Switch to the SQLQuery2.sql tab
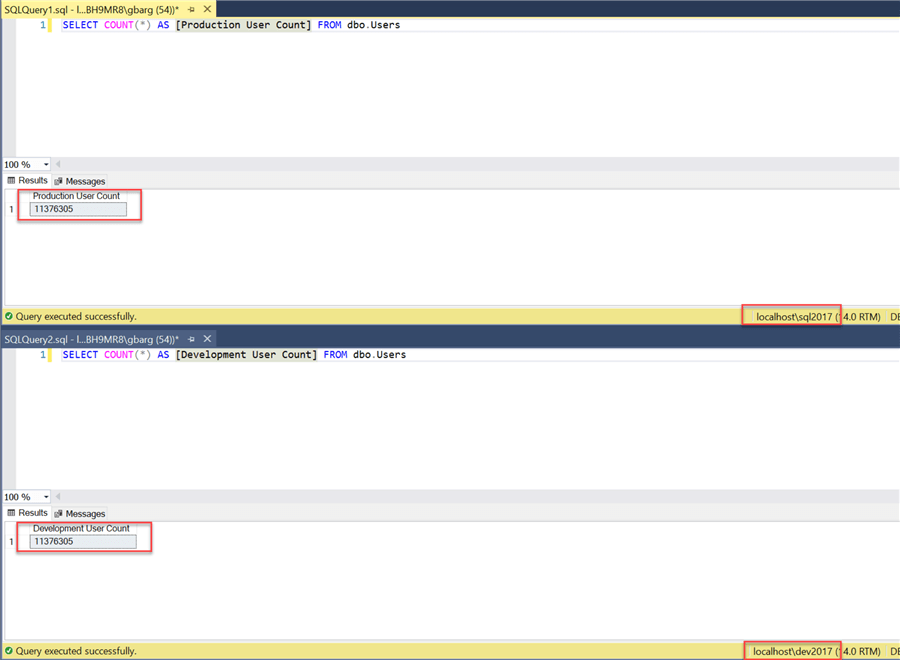Screen dimensions: 900x660 pos(92,340)
